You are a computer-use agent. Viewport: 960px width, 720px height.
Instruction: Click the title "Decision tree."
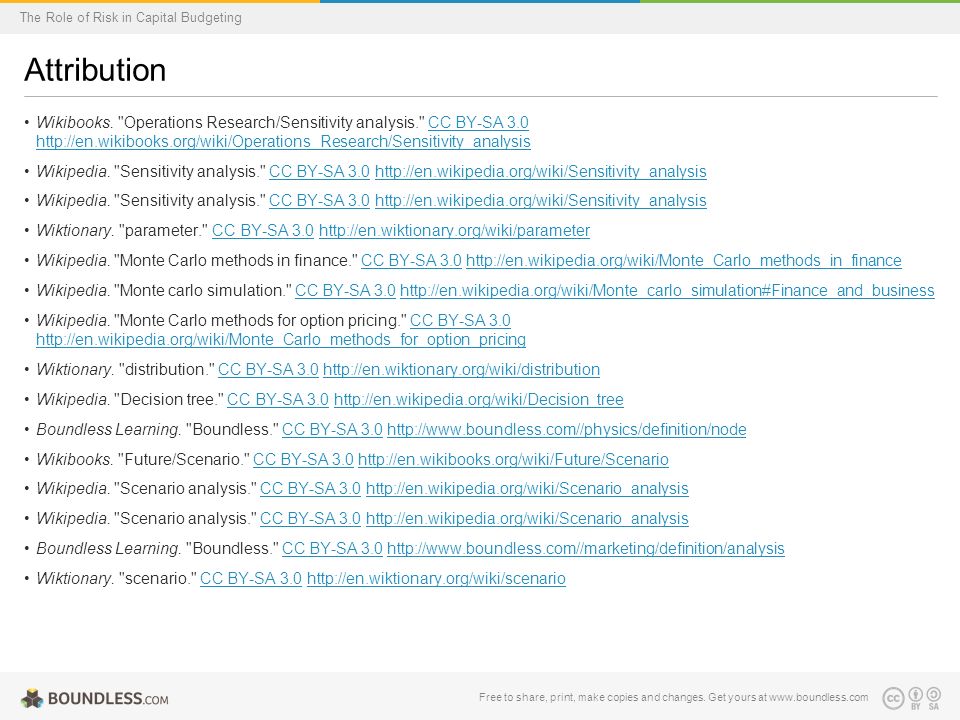(x=169, y=400)
